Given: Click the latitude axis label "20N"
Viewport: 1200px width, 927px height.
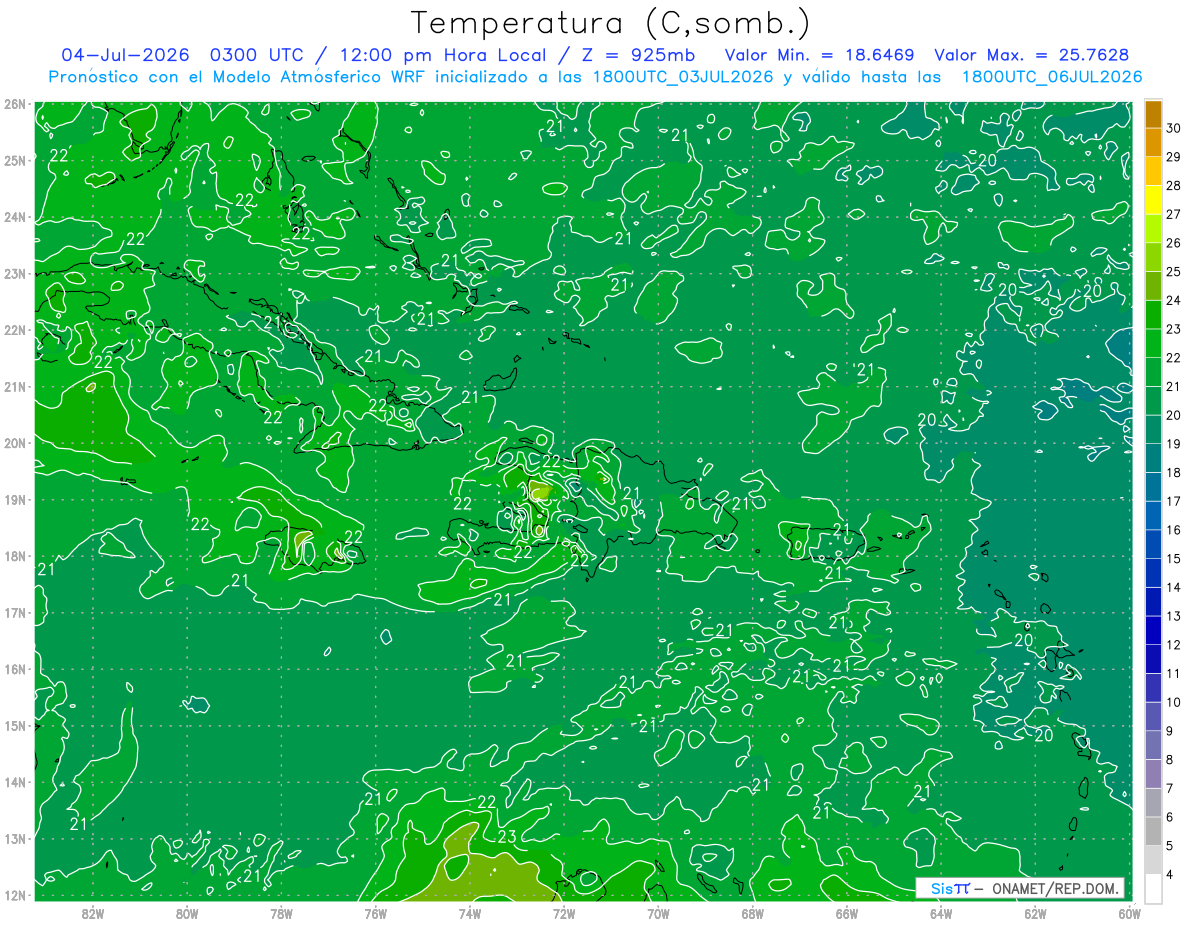Looking at the screenshot, I should pos(15,443).
